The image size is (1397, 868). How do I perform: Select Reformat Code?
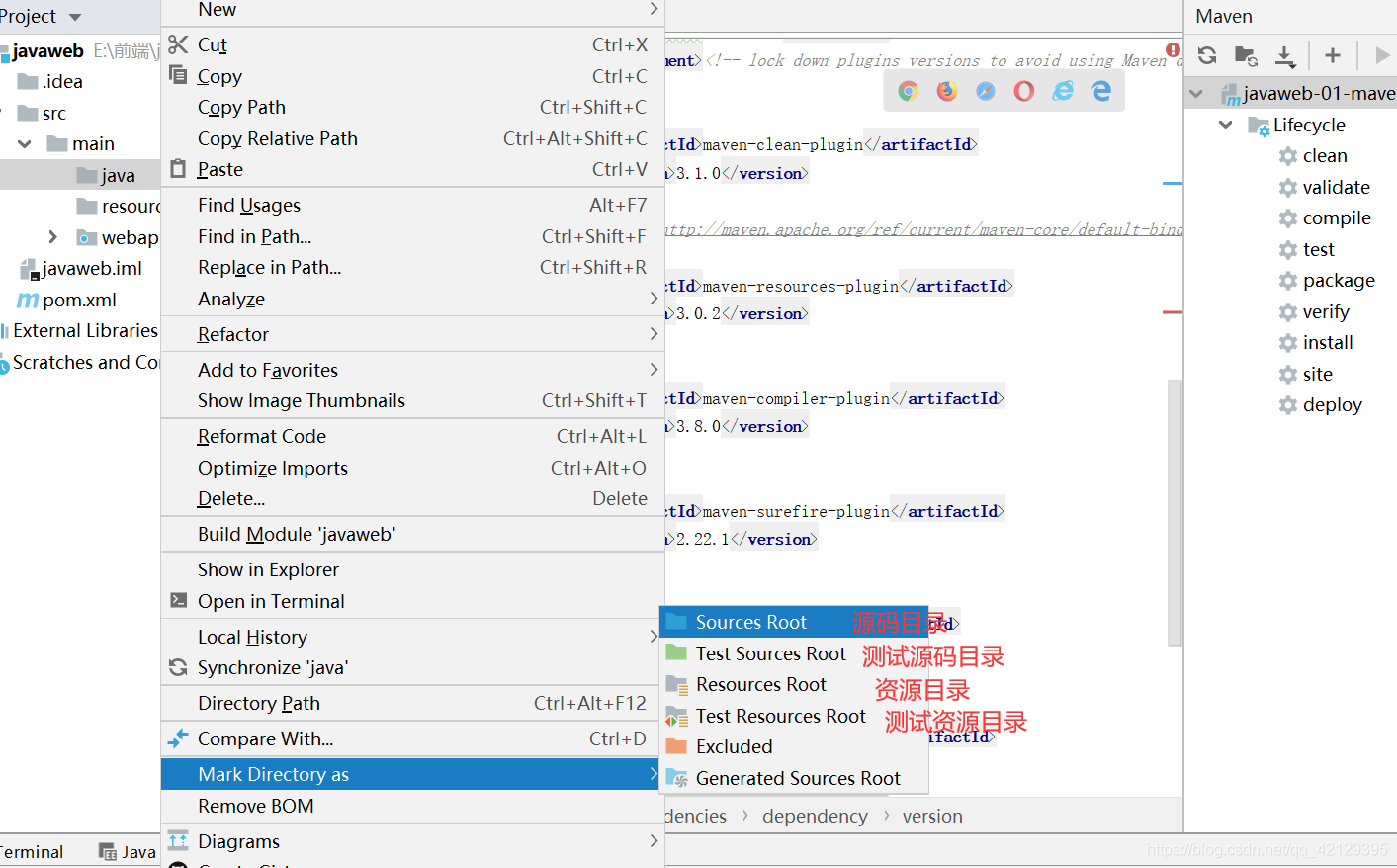(x=412, y=436)
